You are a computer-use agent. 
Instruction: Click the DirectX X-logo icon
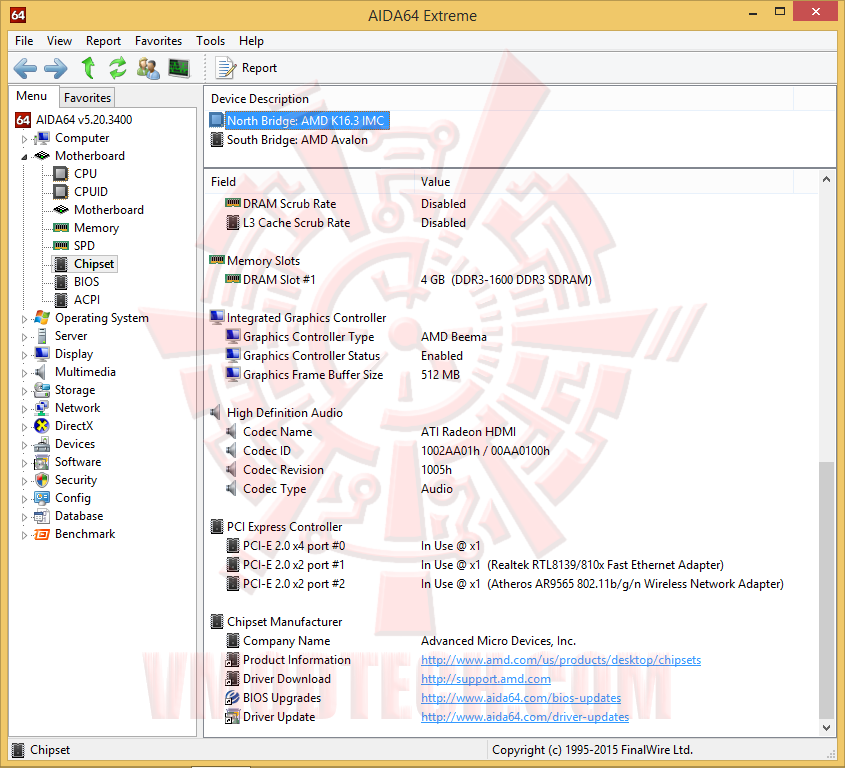[41, 426]
